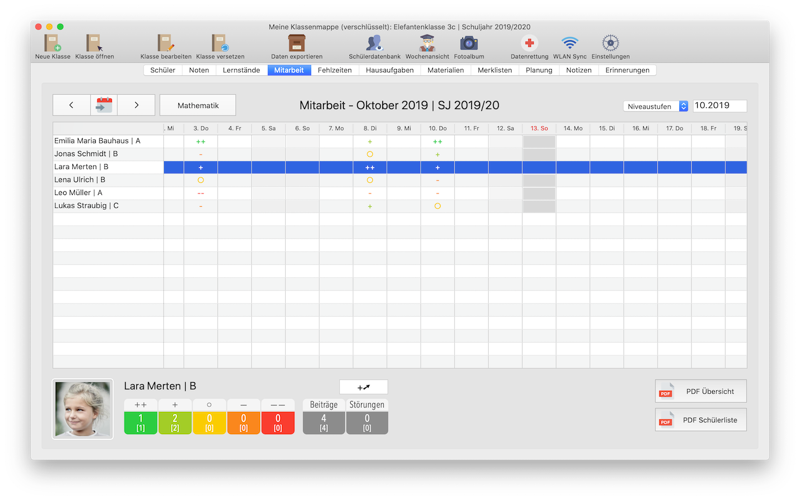
Task: Click the PDF Übersicht button
Action: tap(700, 392)
